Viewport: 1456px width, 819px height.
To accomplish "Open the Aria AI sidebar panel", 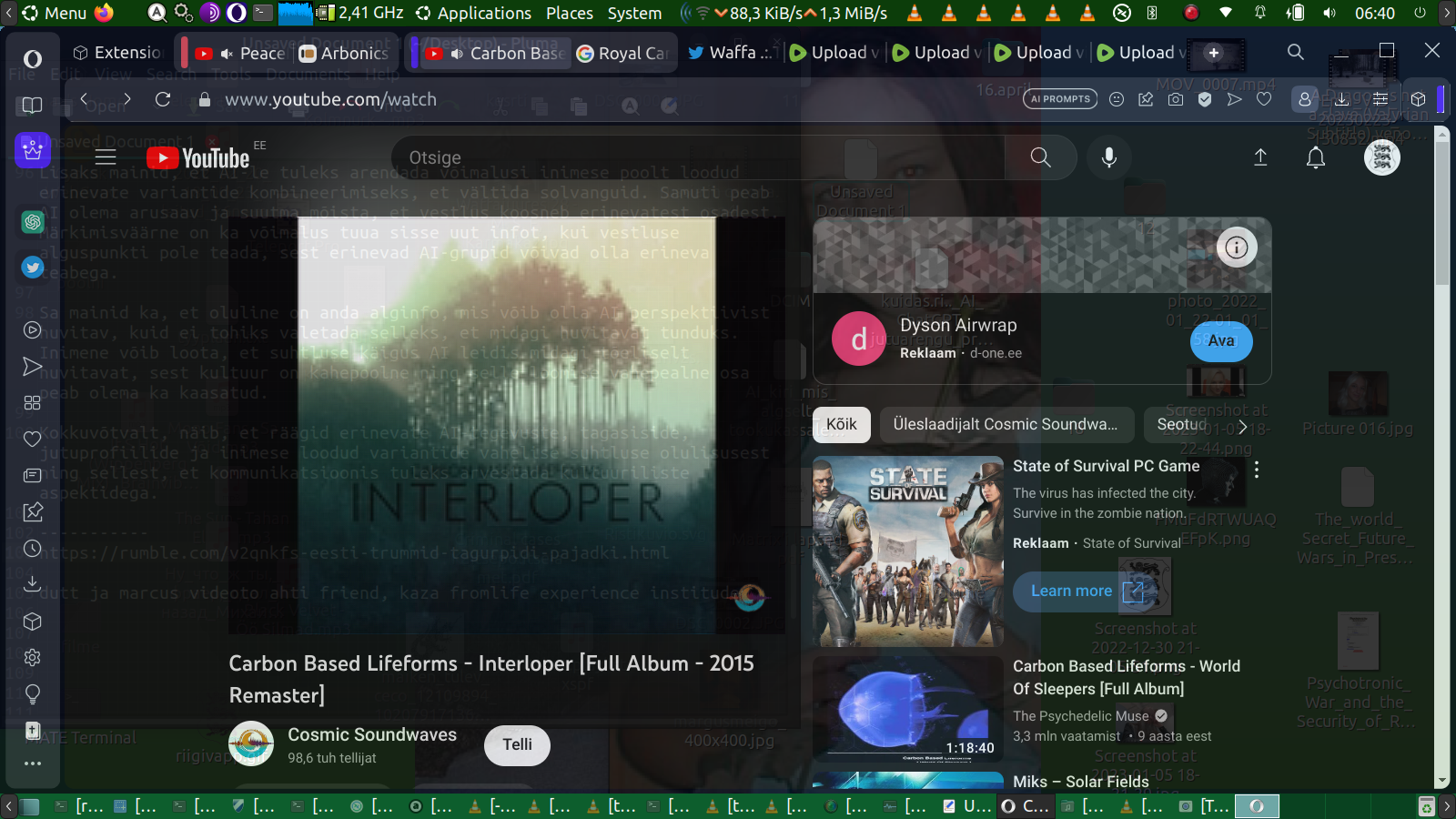I will pos(33,150).
